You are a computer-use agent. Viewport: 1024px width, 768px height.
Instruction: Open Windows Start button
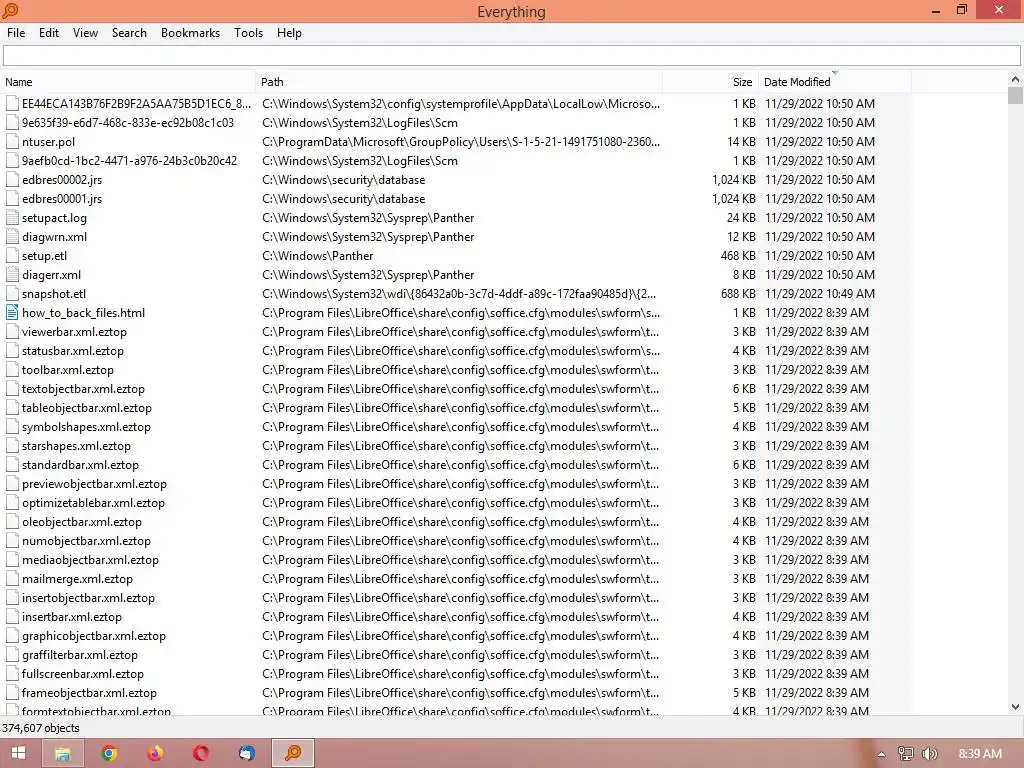coord(18,753)
